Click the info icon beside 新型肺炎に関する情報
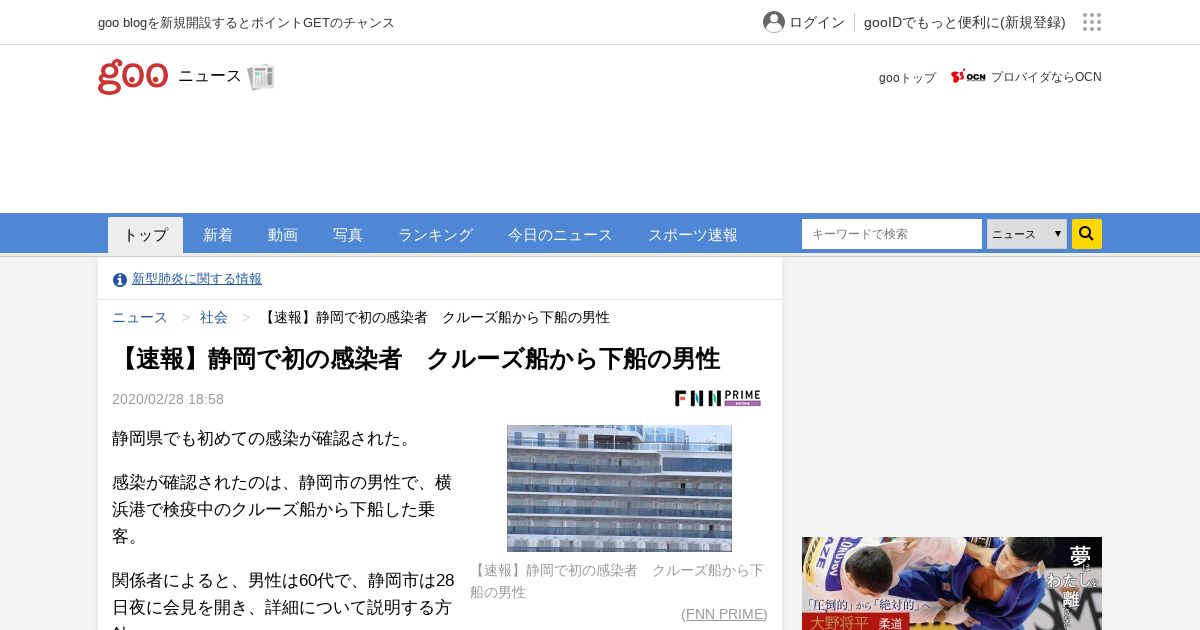Viewport: 1200px width, 630px height. point(120,280)
